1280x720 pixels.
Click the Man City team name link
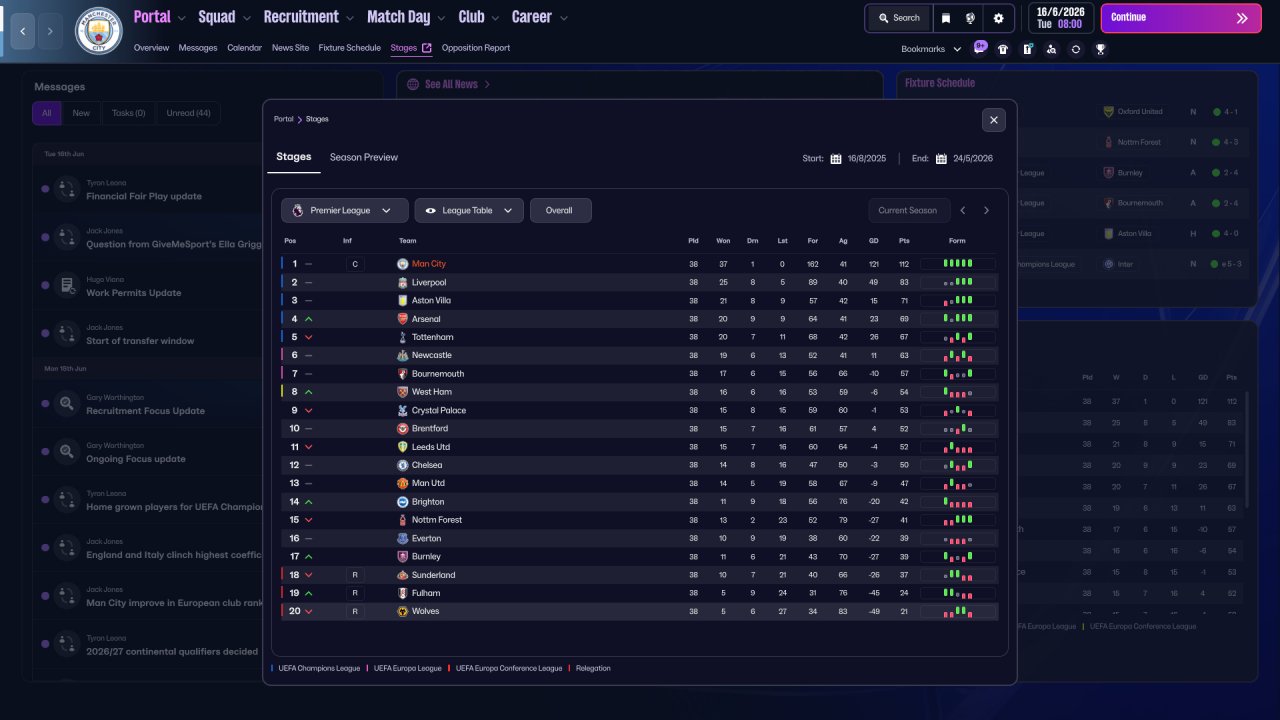(x=429, y=264)
